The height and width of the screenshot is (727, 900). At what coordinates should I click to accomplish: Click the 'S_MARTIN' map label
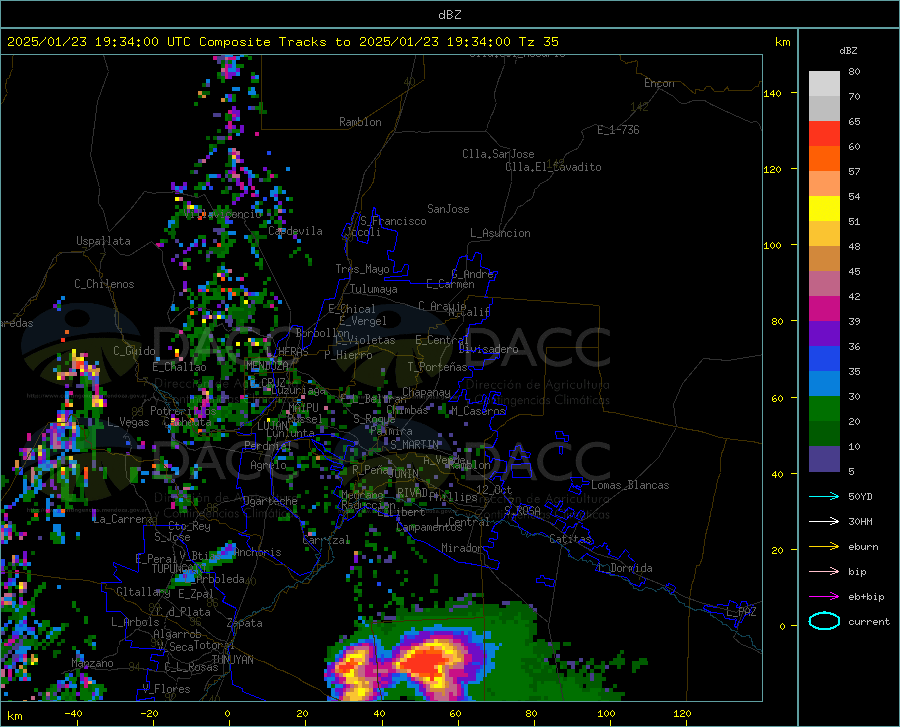point(414,444)
